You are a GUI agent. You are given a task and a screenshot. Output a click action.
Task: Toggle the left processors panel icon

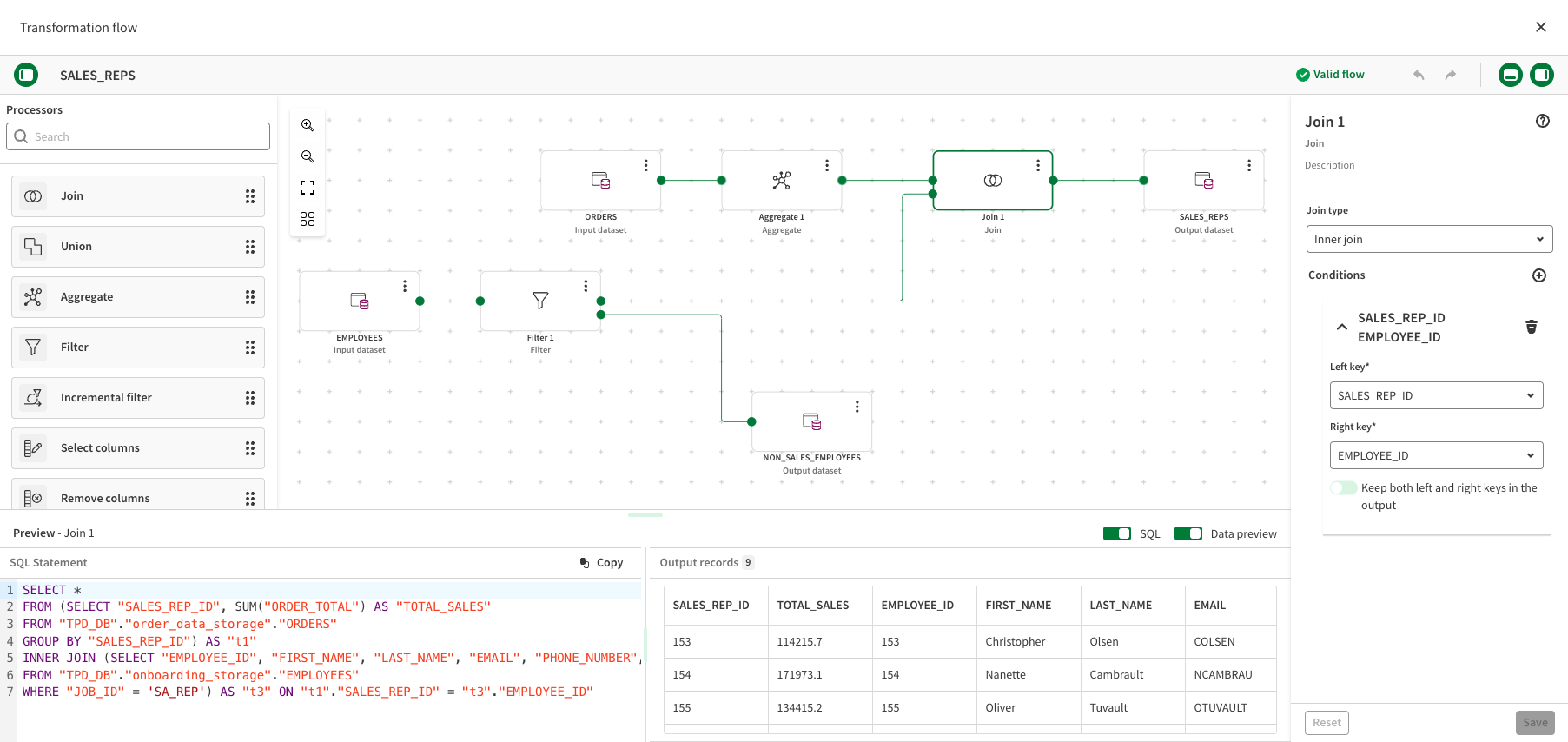tap(26, 75)
